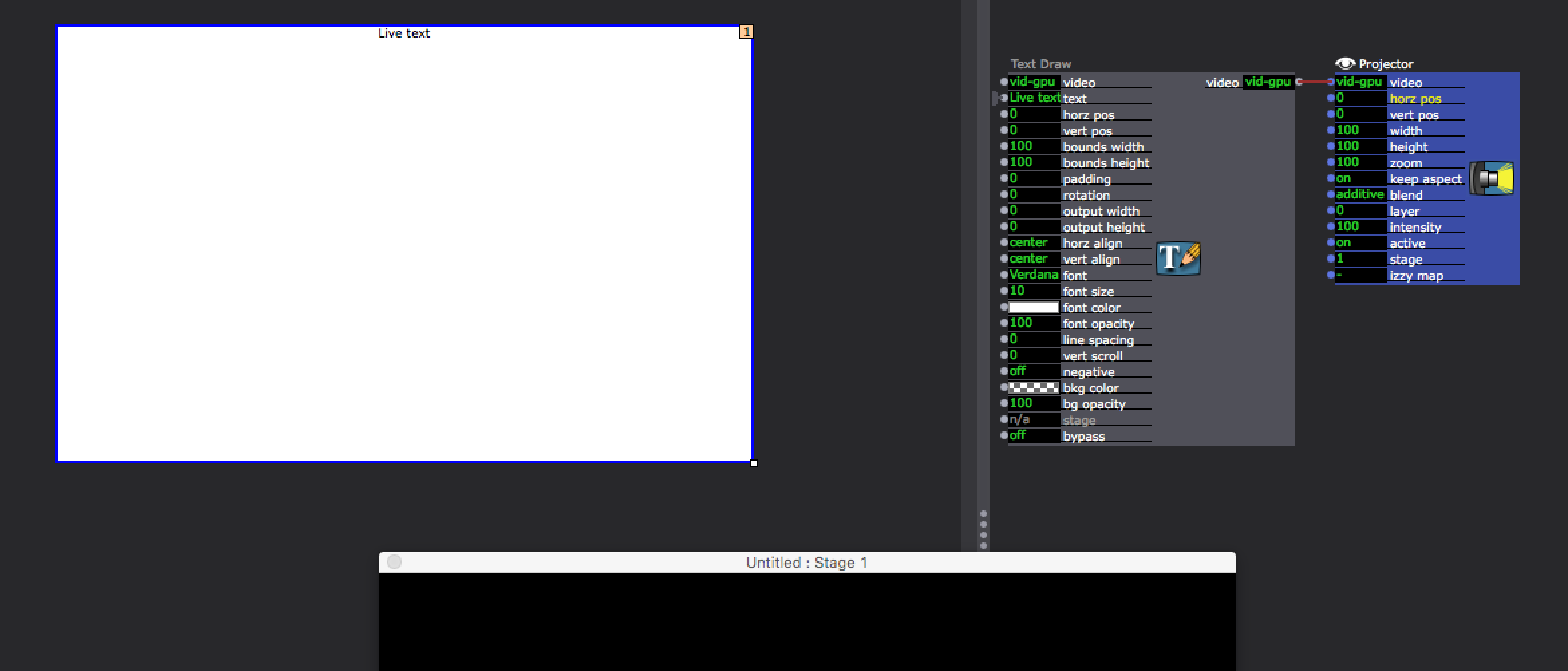Click the Text Draw vid-gpu video input value
Screen dimensions: 1568x671
click(x=1034, y=82)
